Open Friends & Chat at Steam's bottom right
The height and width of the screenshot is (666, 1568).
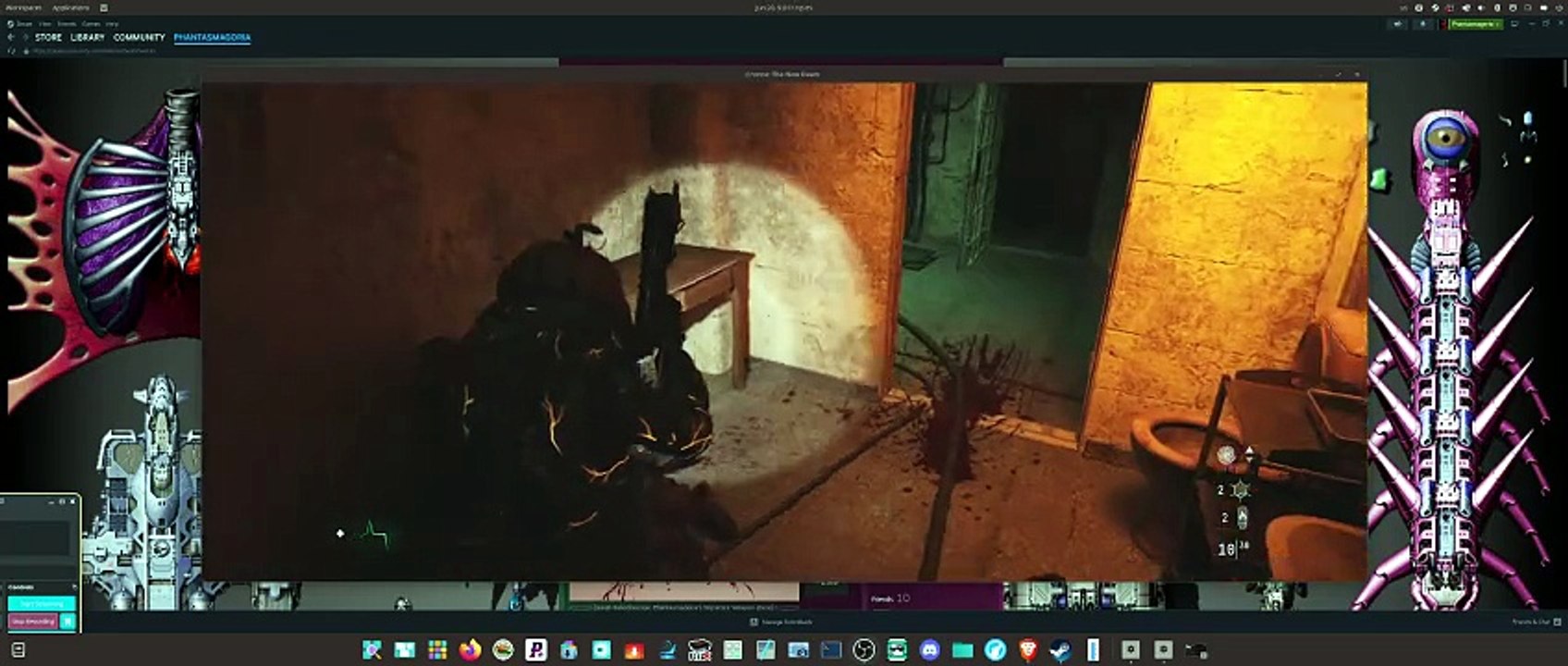coord(1537,622)
